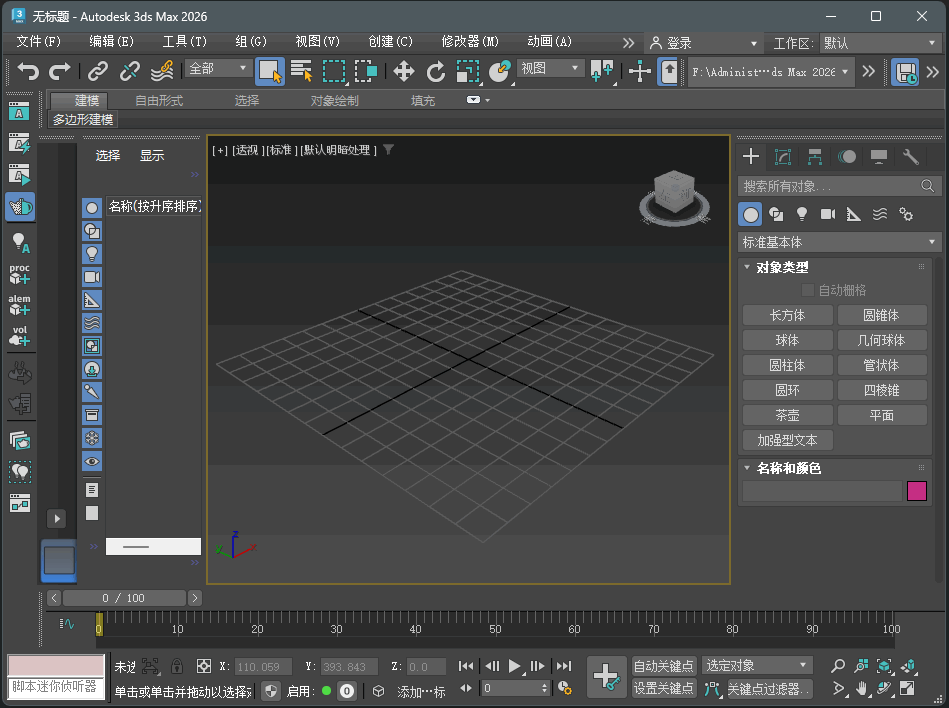
Task: Toggle the Set Key button
Action: 665,688
